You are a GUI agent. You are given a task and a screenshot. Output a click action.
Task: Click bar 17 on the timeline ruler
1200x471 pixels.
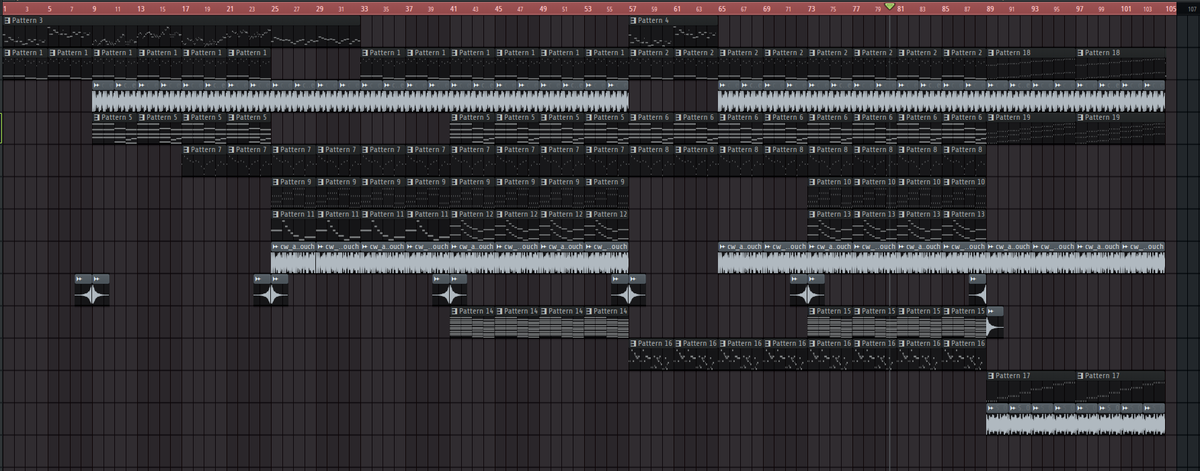point(185,8)
